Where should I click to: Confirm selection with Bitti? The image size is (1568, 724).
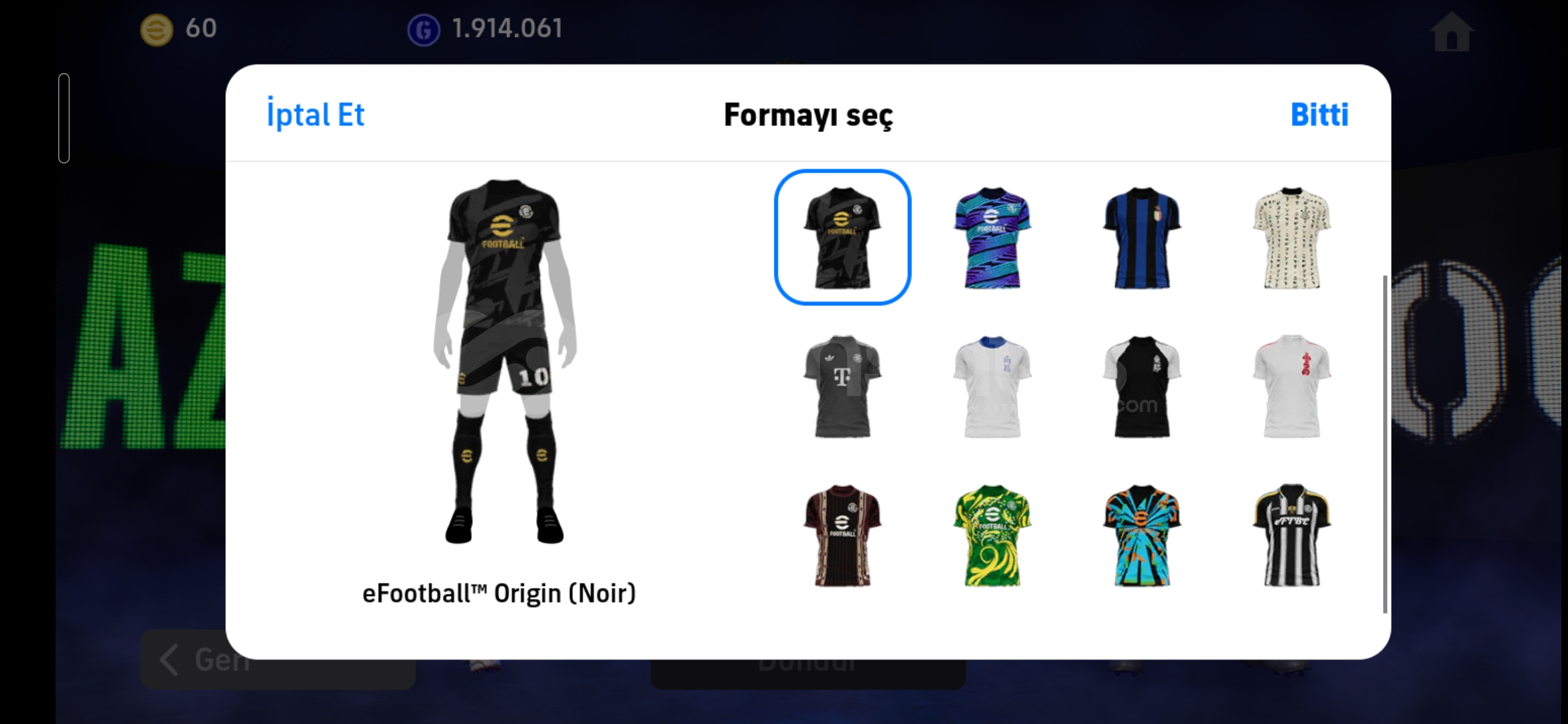1319,115
